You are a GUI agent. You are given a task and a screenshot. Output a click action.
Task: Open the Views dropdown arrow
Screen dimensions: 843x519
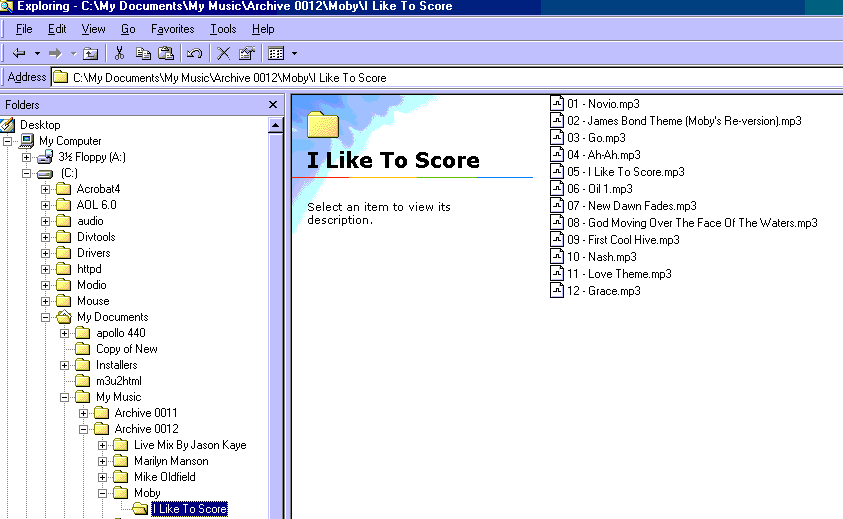pos(294,53)
